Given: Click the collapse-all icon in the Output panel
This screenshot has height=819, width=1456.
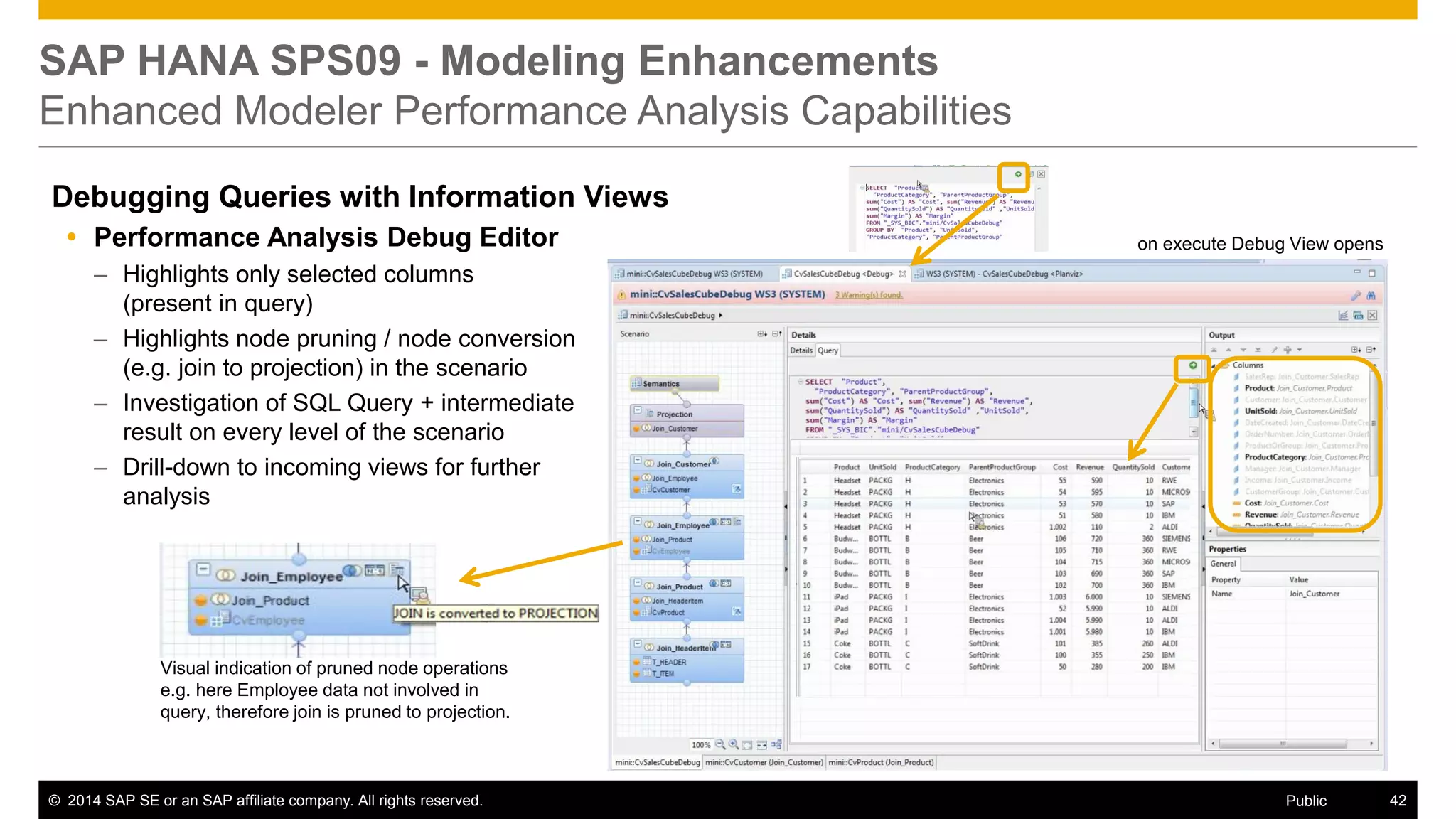Looking at the screenshot, I should click(x=1370, y=350).
